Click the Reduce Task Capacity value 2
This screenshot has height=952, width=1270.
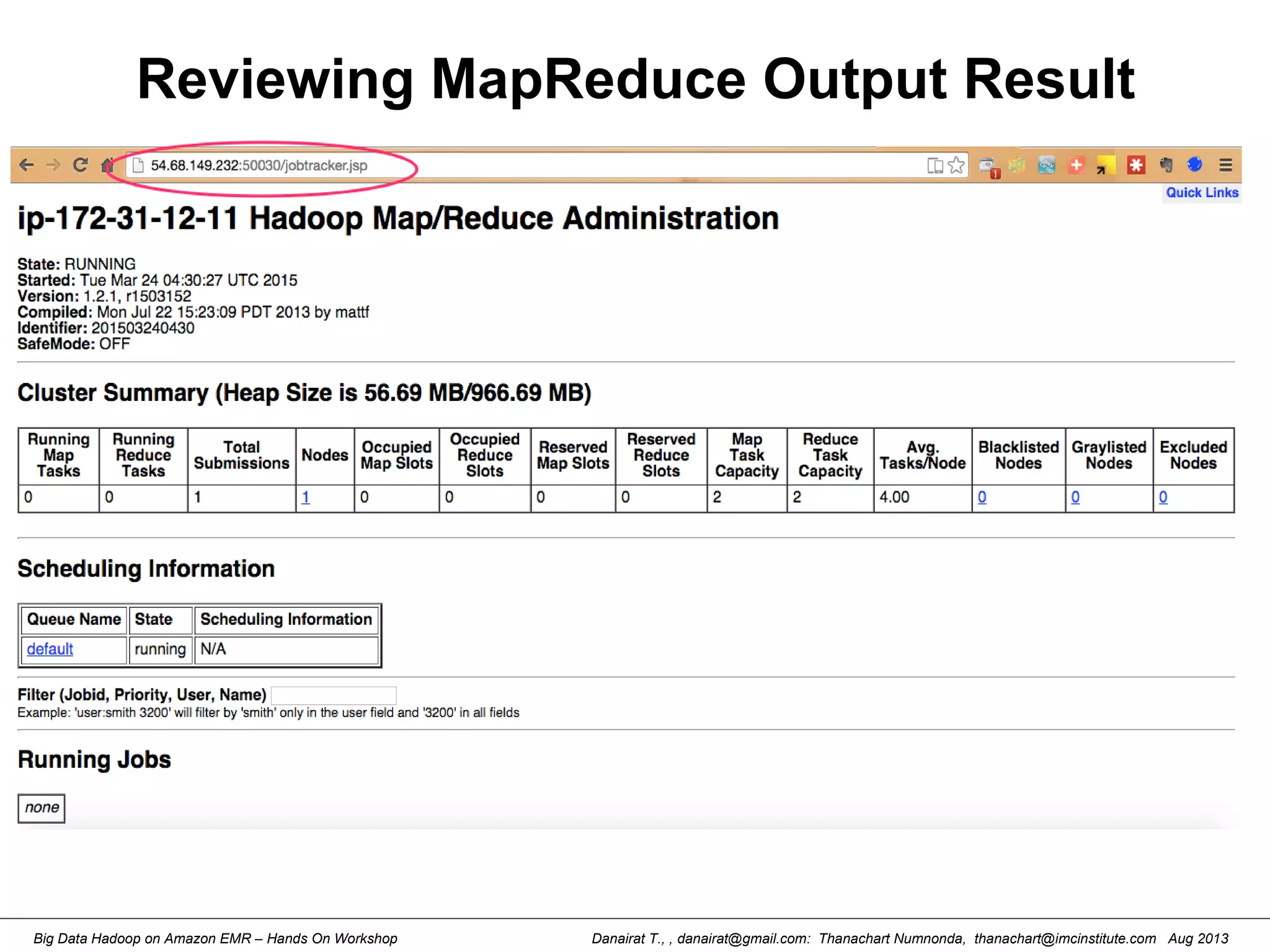797,497
